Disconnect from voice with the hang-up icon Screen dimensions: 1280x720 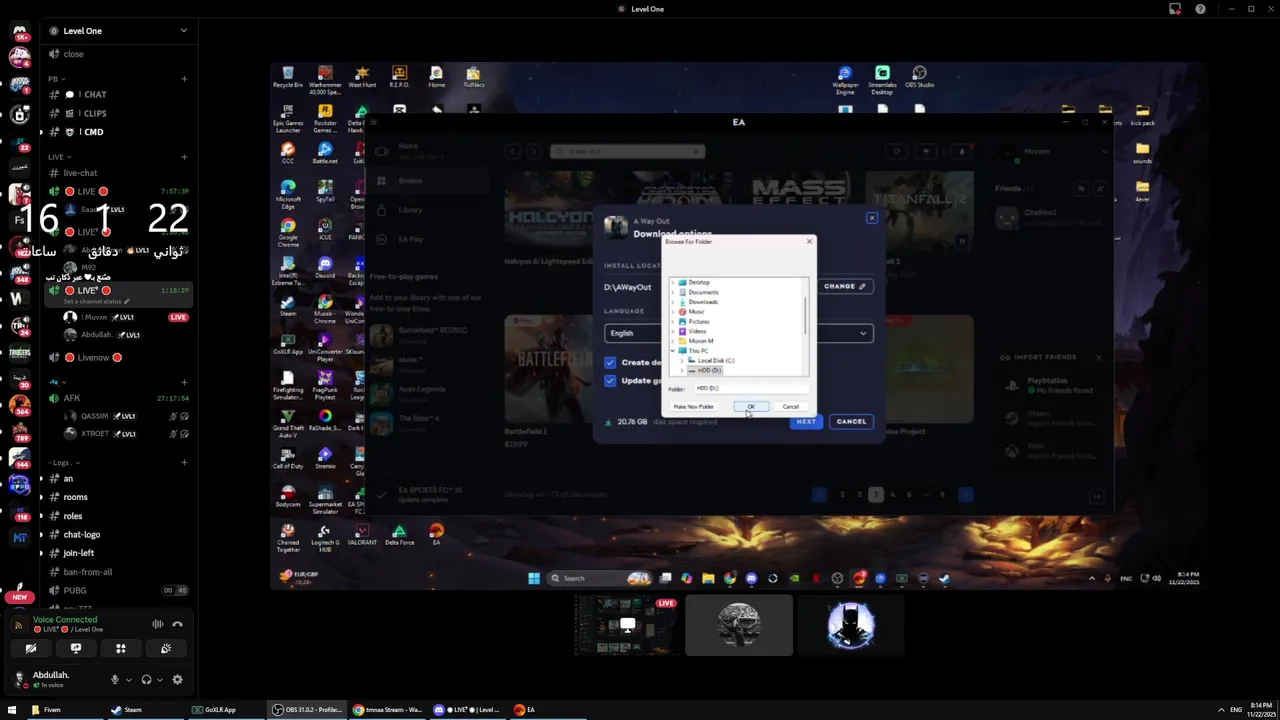point(177,624)
